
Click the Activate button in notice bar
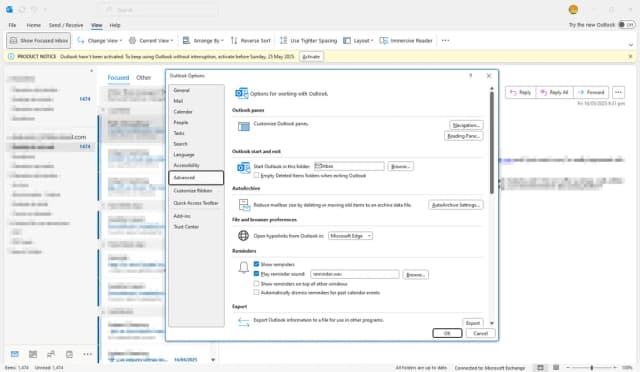click(x=311, y=56)
